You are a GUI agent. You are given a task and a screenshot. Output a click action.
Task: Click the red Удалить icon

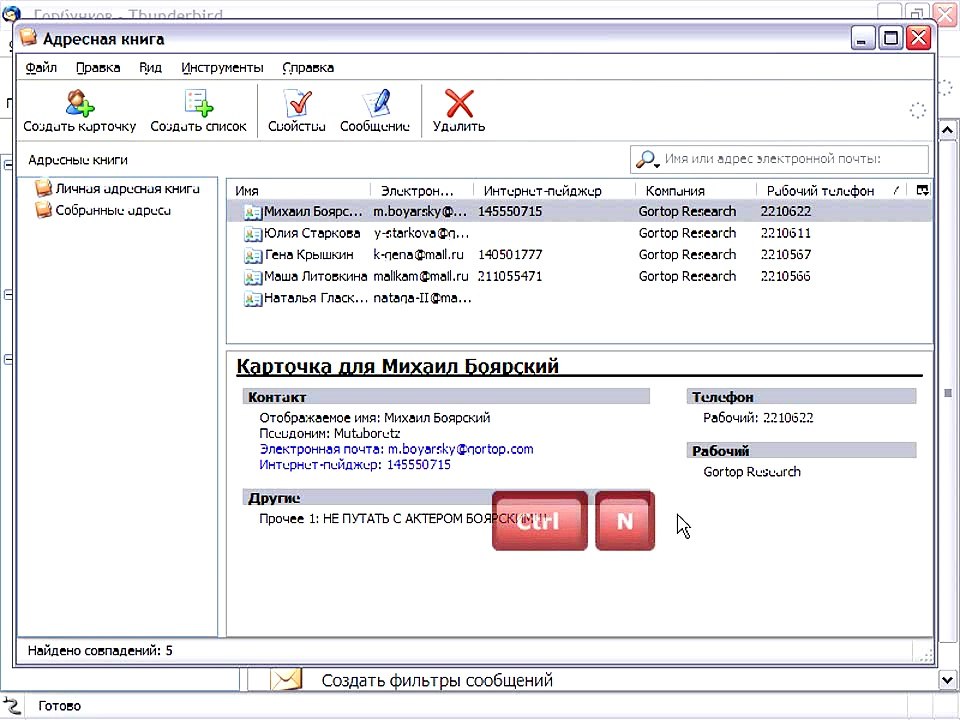click(459, 103)
